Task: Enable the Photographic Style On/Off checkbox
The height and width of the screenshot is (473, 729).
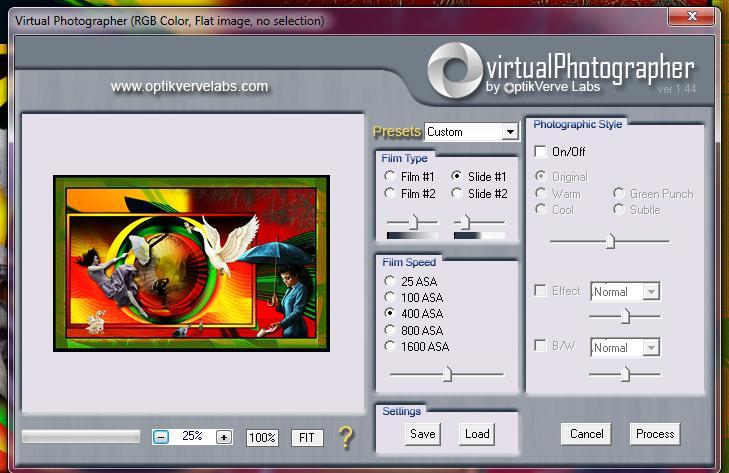Action: [x=540, y=152]
